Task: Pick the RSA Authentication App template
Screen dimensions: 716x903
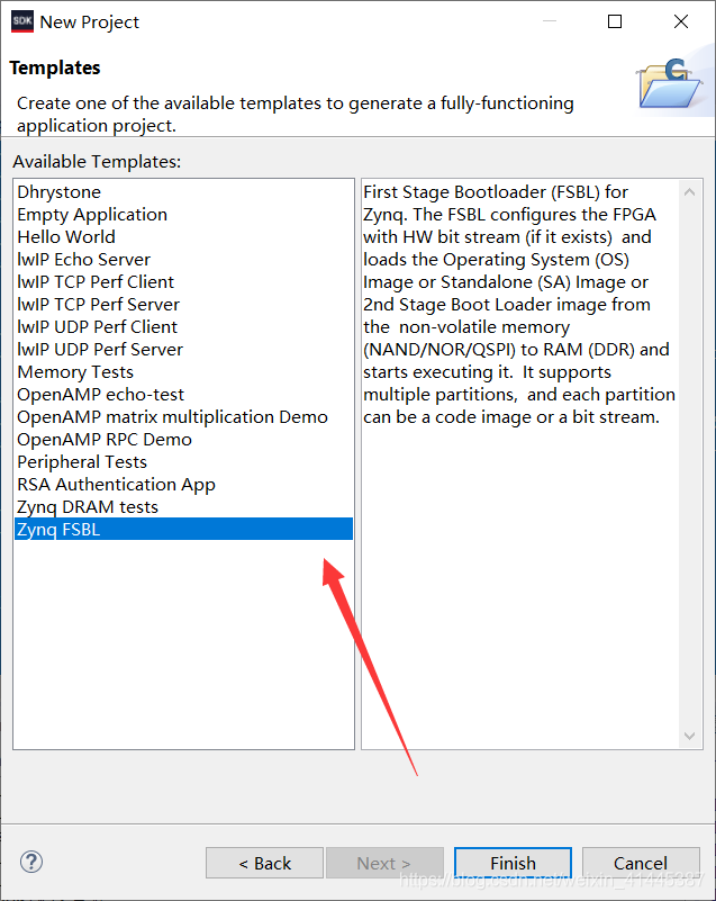Action: [x=116, y=484]
